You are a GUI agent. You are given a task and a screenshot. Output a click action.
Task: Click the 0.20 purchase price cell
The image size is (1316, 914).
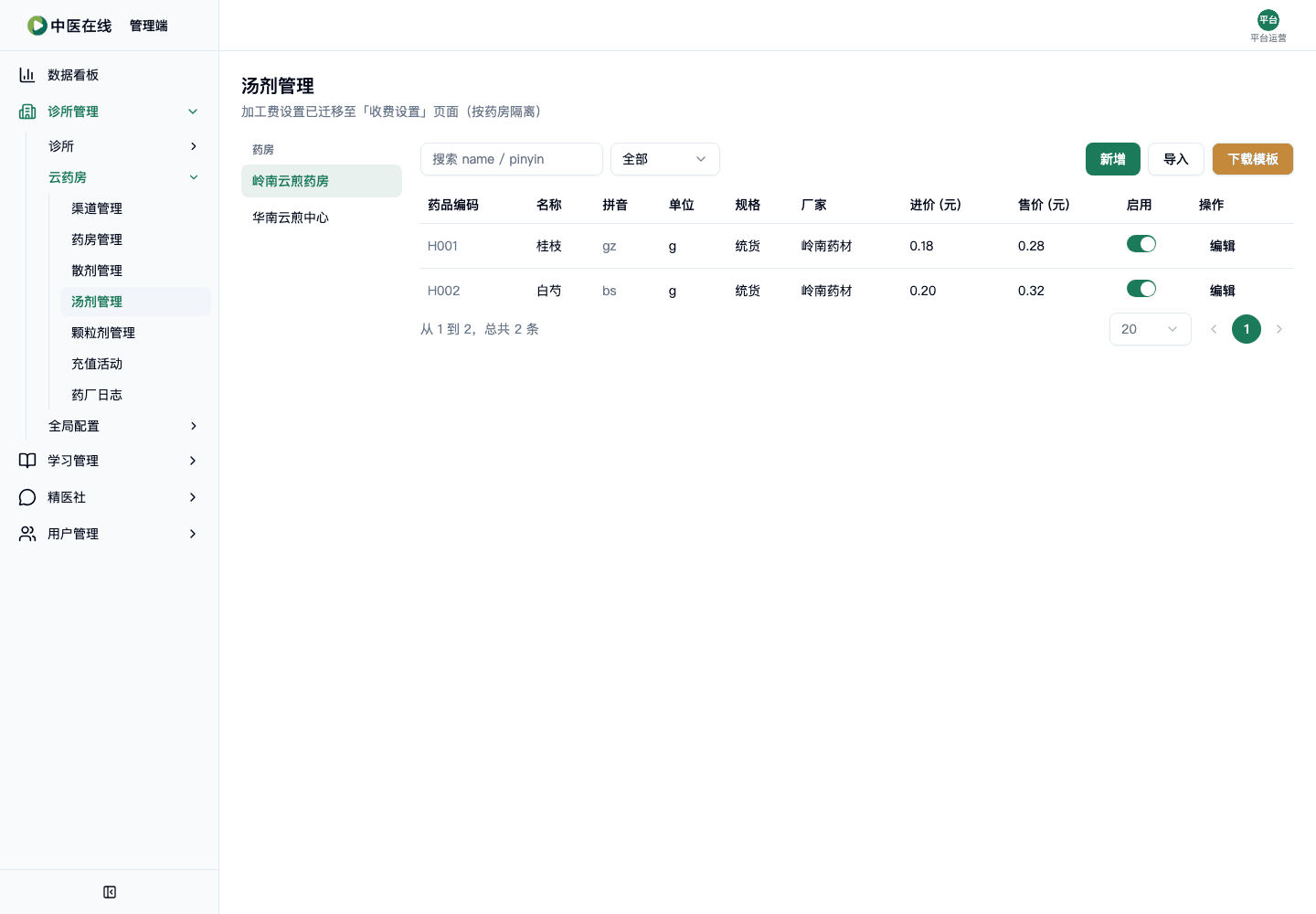(x=923, y=291)
